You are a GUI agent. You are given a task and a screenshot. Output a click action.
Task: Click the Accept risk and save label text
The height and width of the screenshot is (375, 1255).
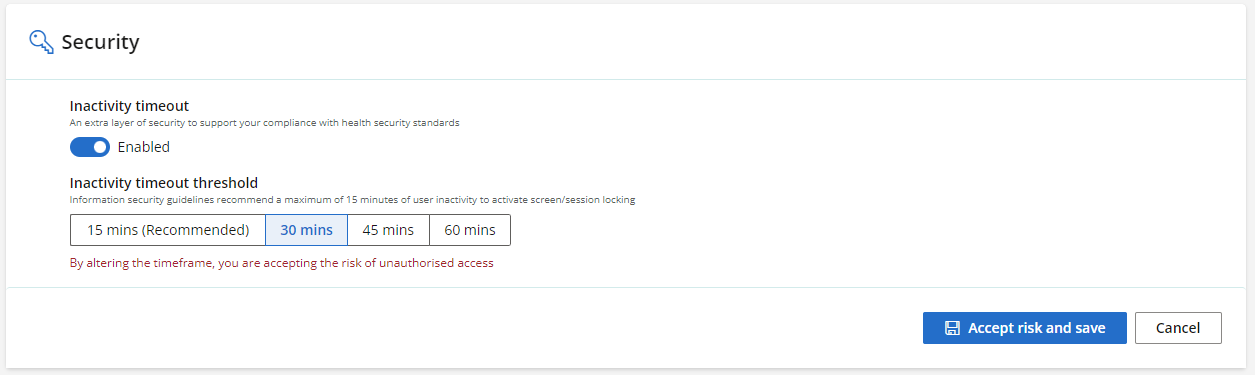(x=1037, y=328)
